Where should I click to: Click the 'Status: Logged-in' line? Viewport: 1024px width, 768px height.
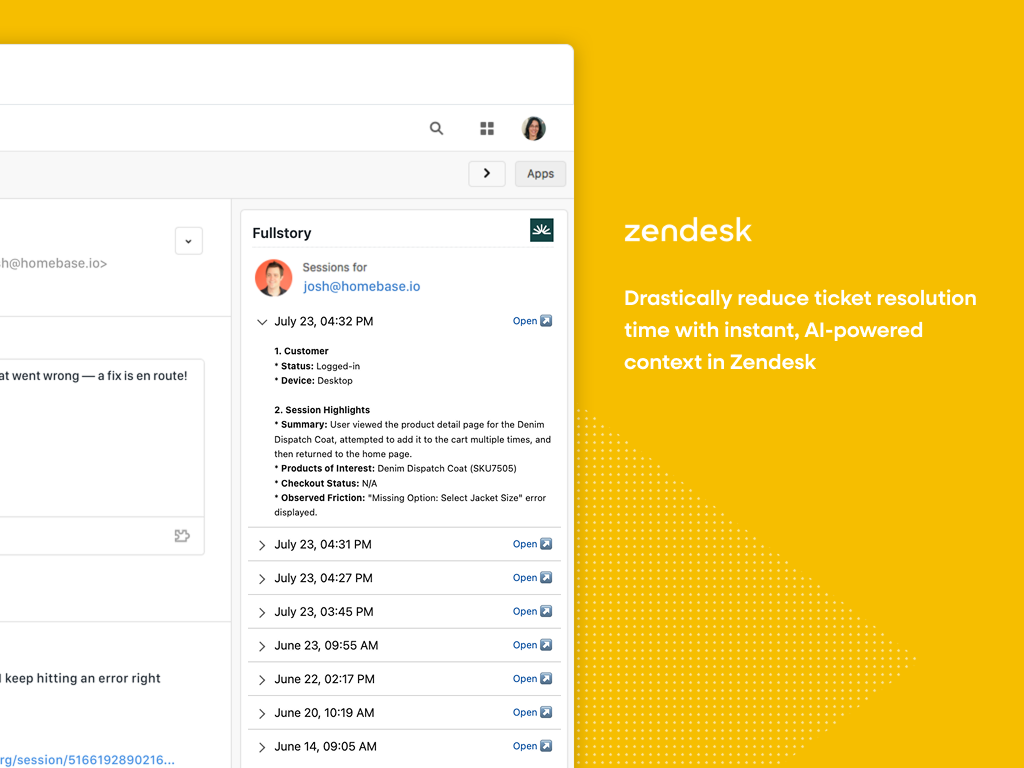(x=317, y=366)
